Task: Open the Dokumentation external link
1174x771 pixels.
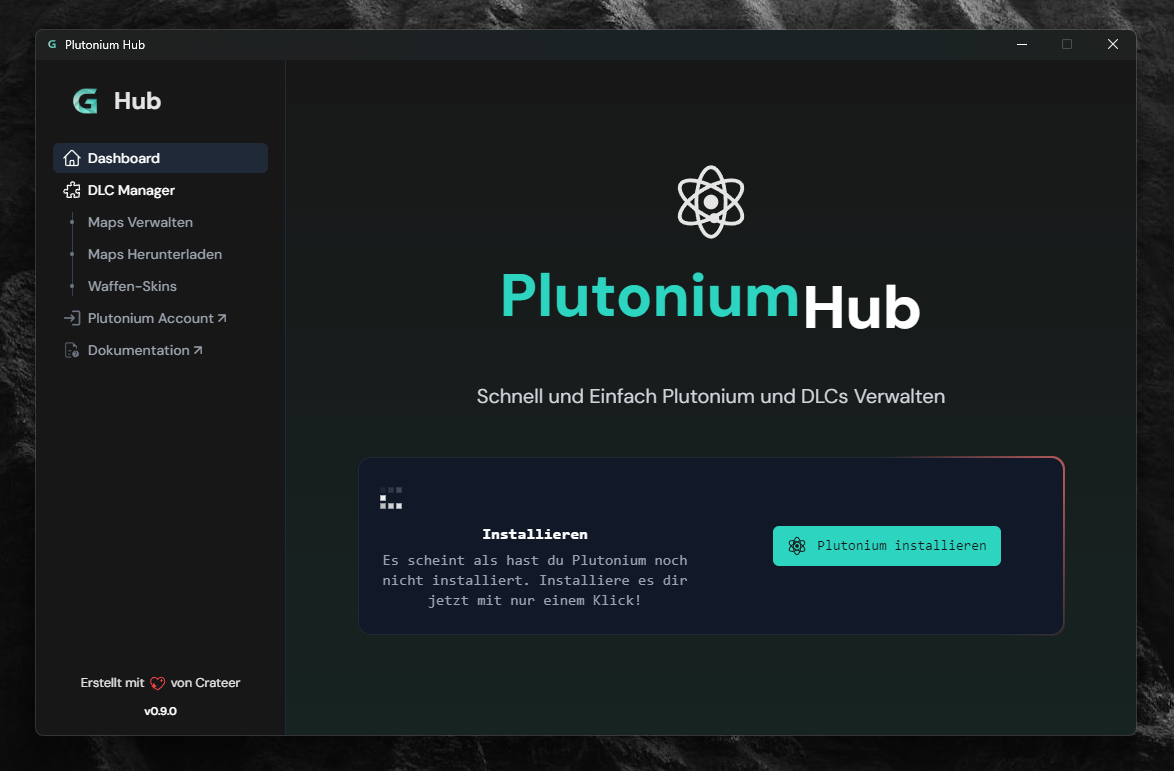Action: (x=141, y=350)
